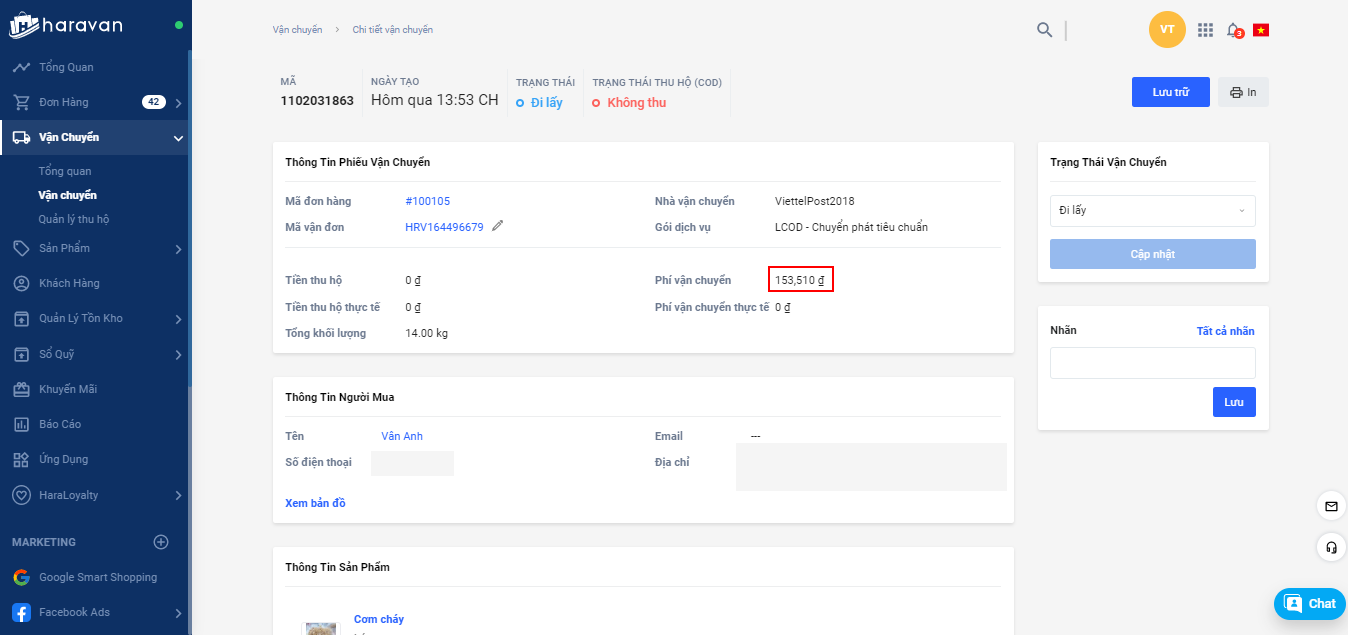Open the apps grid icon
The width and height of the screenshot is (1348, 635).
coord(1205,30)
